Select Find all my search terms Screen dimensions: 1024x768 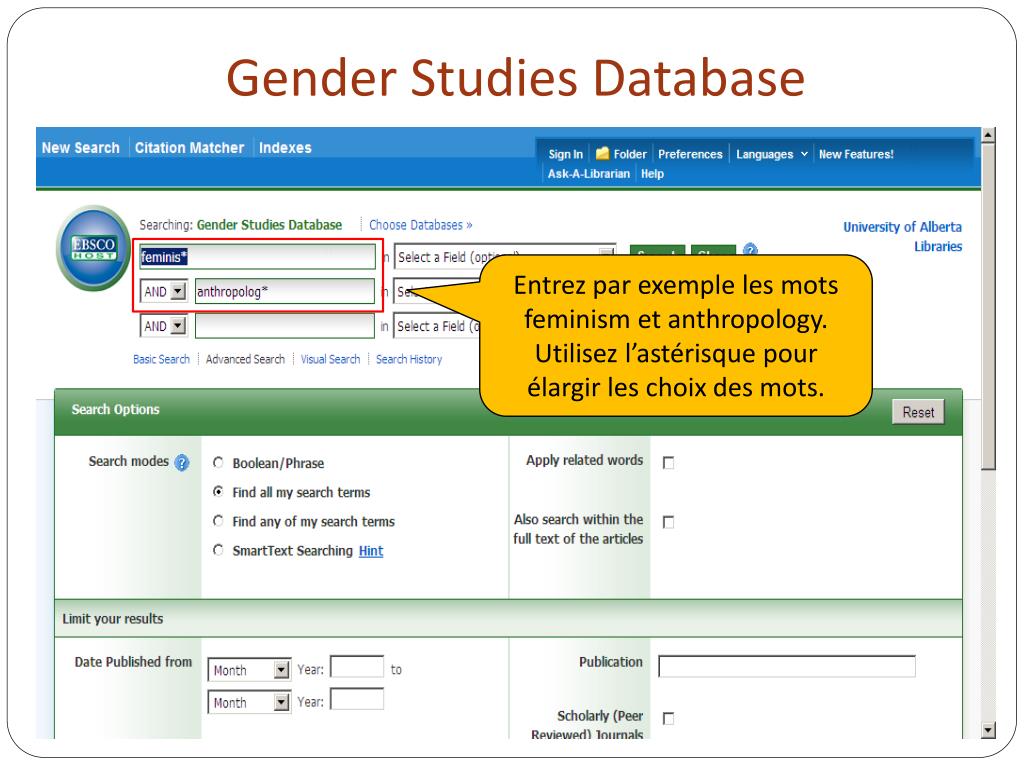[218, 492]
